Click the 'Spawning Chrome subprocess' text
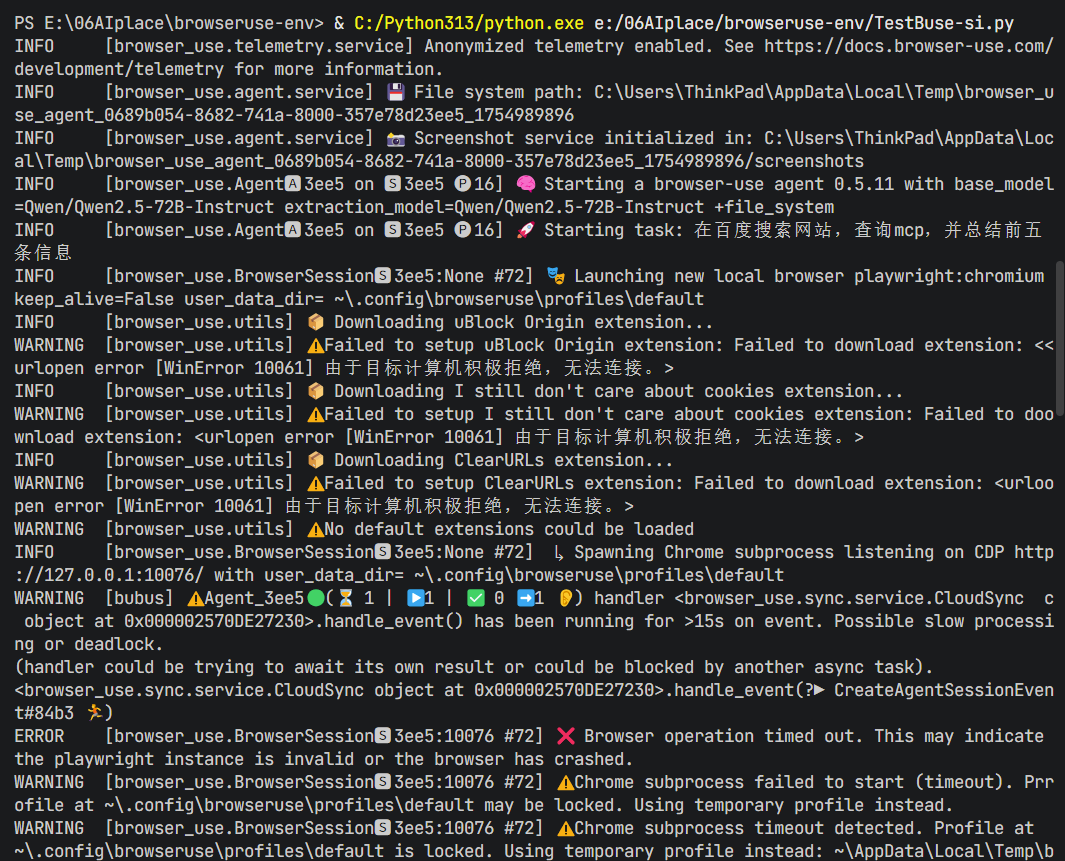Image resolution: width=1065 pixels, height=861 pixels. pos(704,553)
